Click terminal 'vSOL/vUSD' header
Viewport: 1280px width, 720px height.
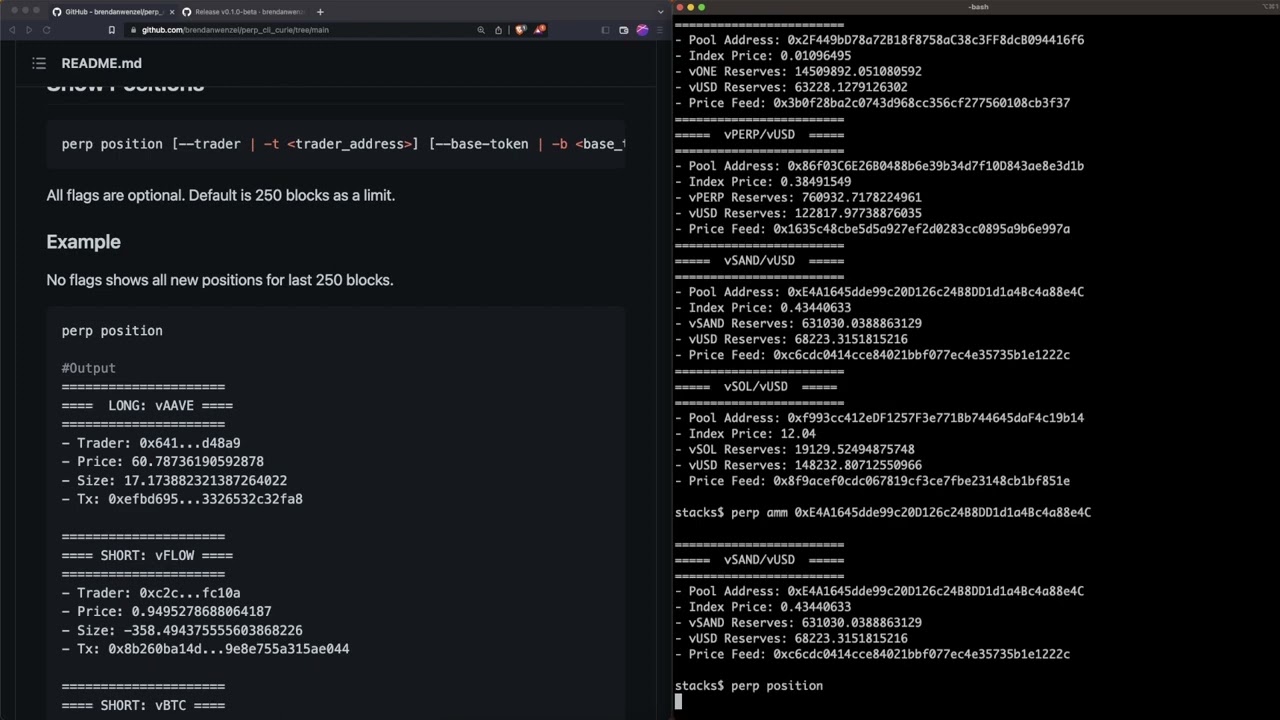pos(756,387)
